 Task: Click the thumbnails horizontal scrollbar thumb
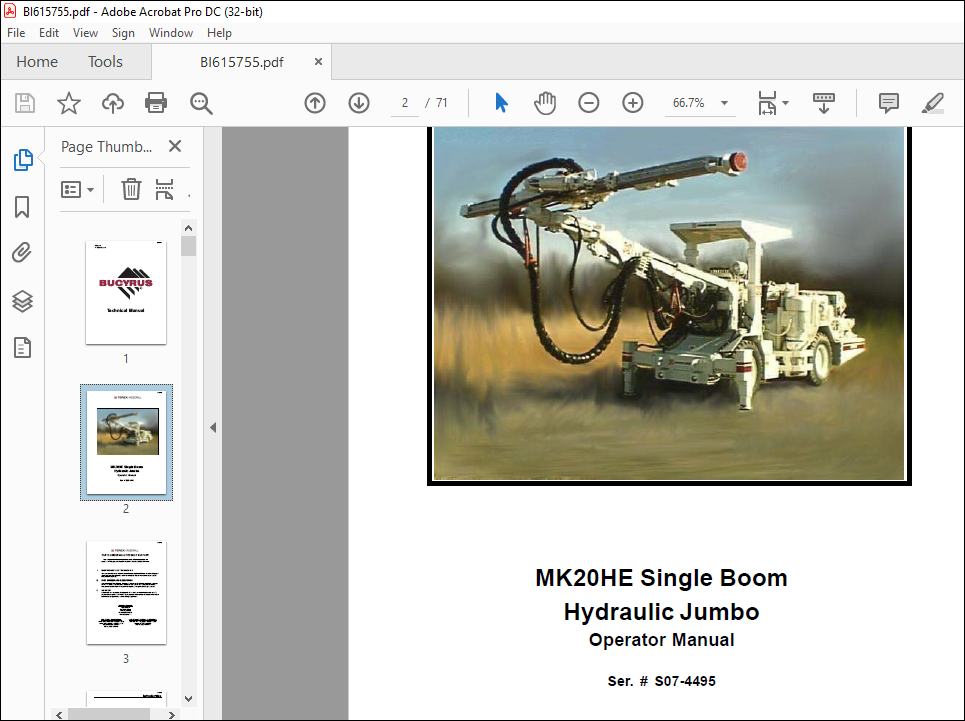109,714
